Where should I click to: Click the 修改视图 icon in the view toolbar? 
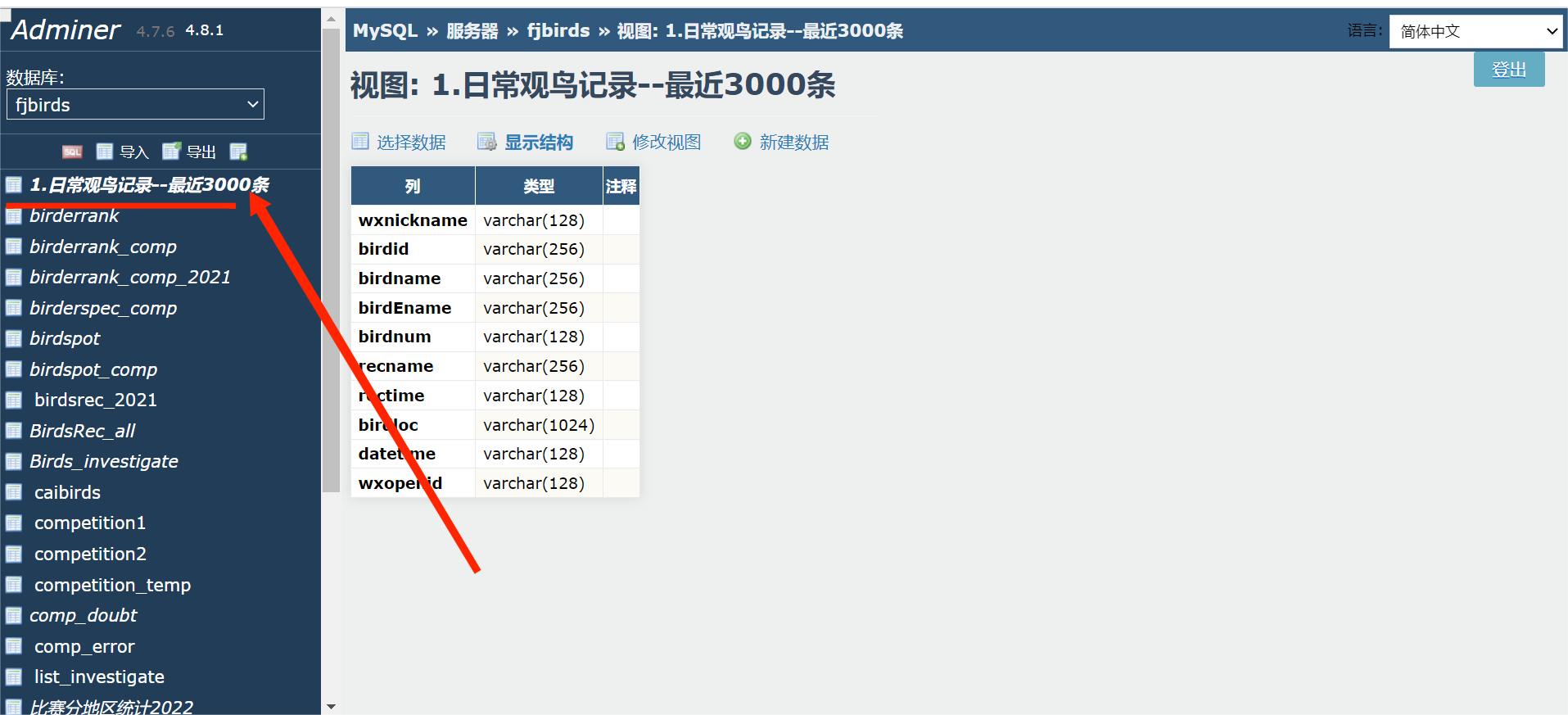tap(615, 142)
